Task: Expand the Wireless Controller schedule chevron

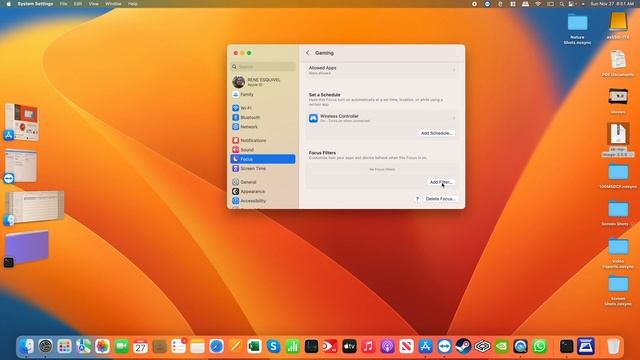Action: click(x=454, y=118)
